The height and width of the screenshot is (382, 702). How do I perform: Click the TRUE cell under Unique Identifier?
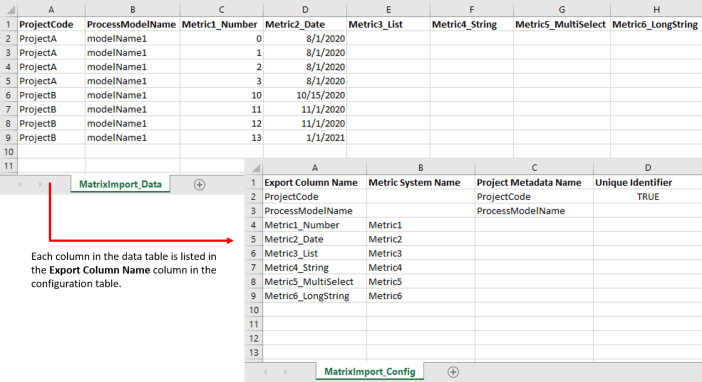click(x=647, y=197)
